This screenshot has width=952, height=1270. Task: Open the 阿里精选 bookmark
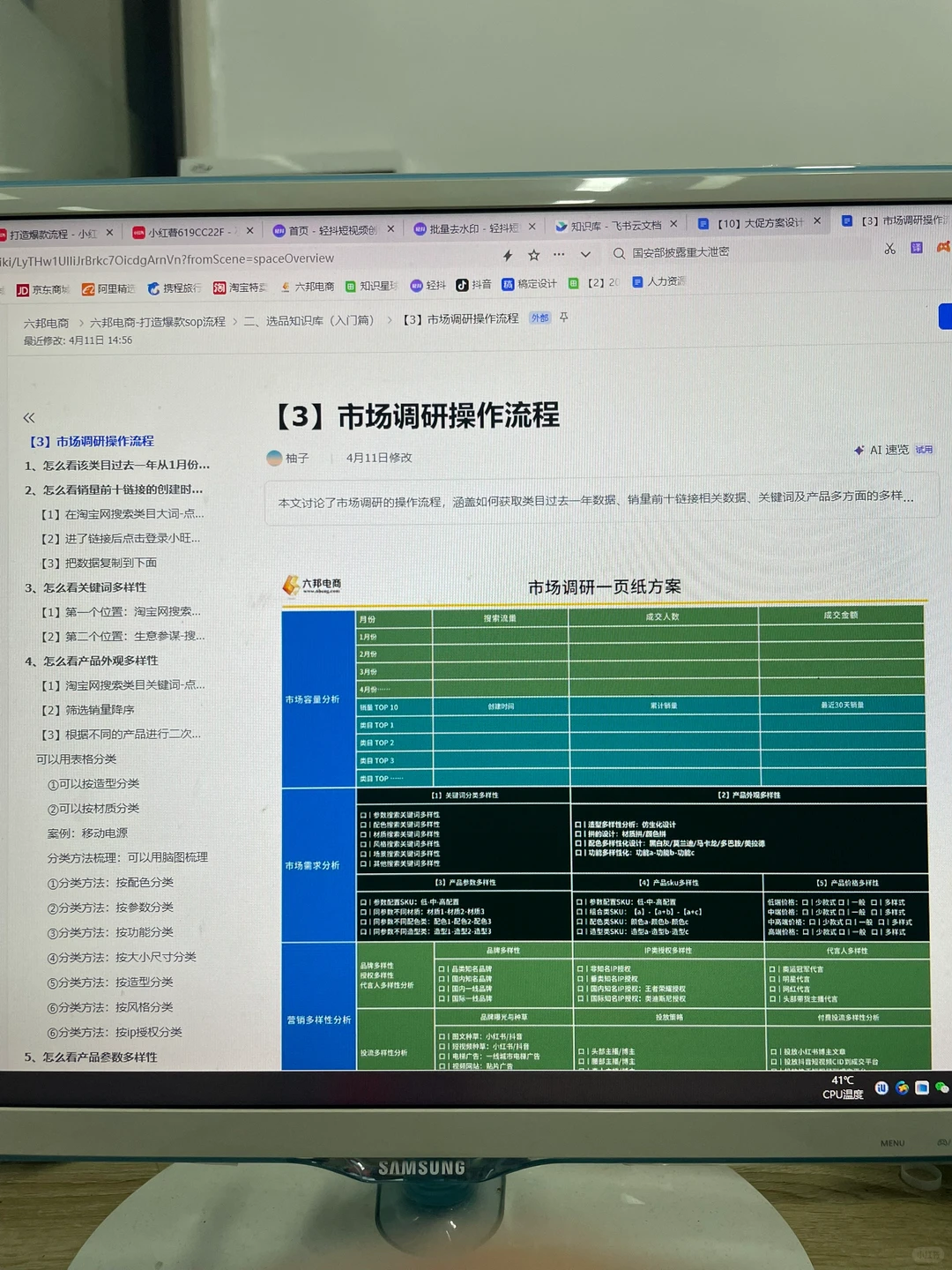[108, 288]
